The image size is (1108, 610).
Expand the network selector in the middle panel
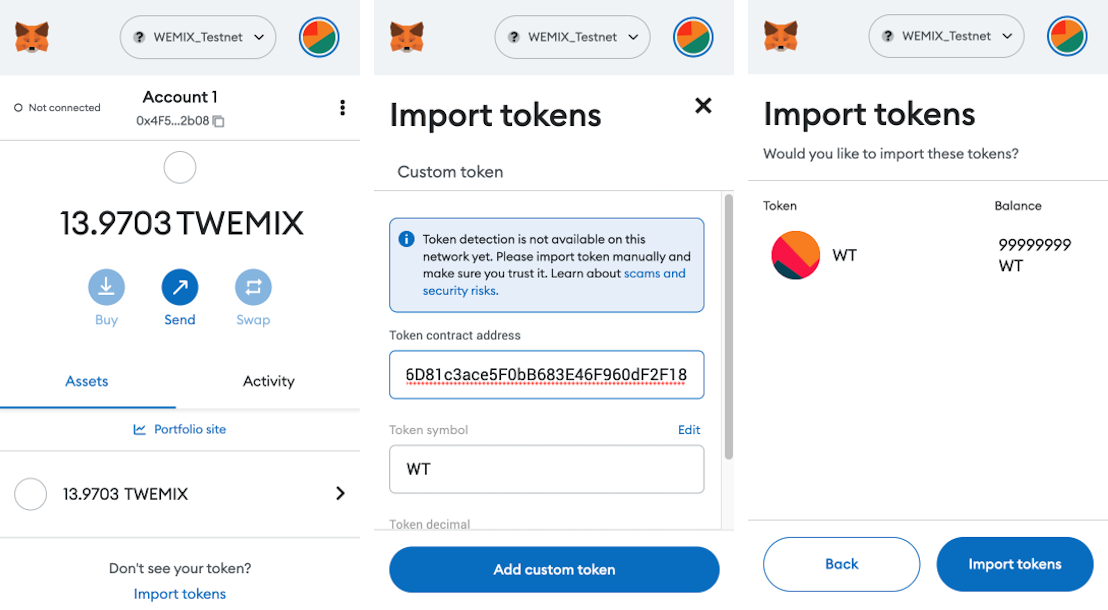coord(572,37)
